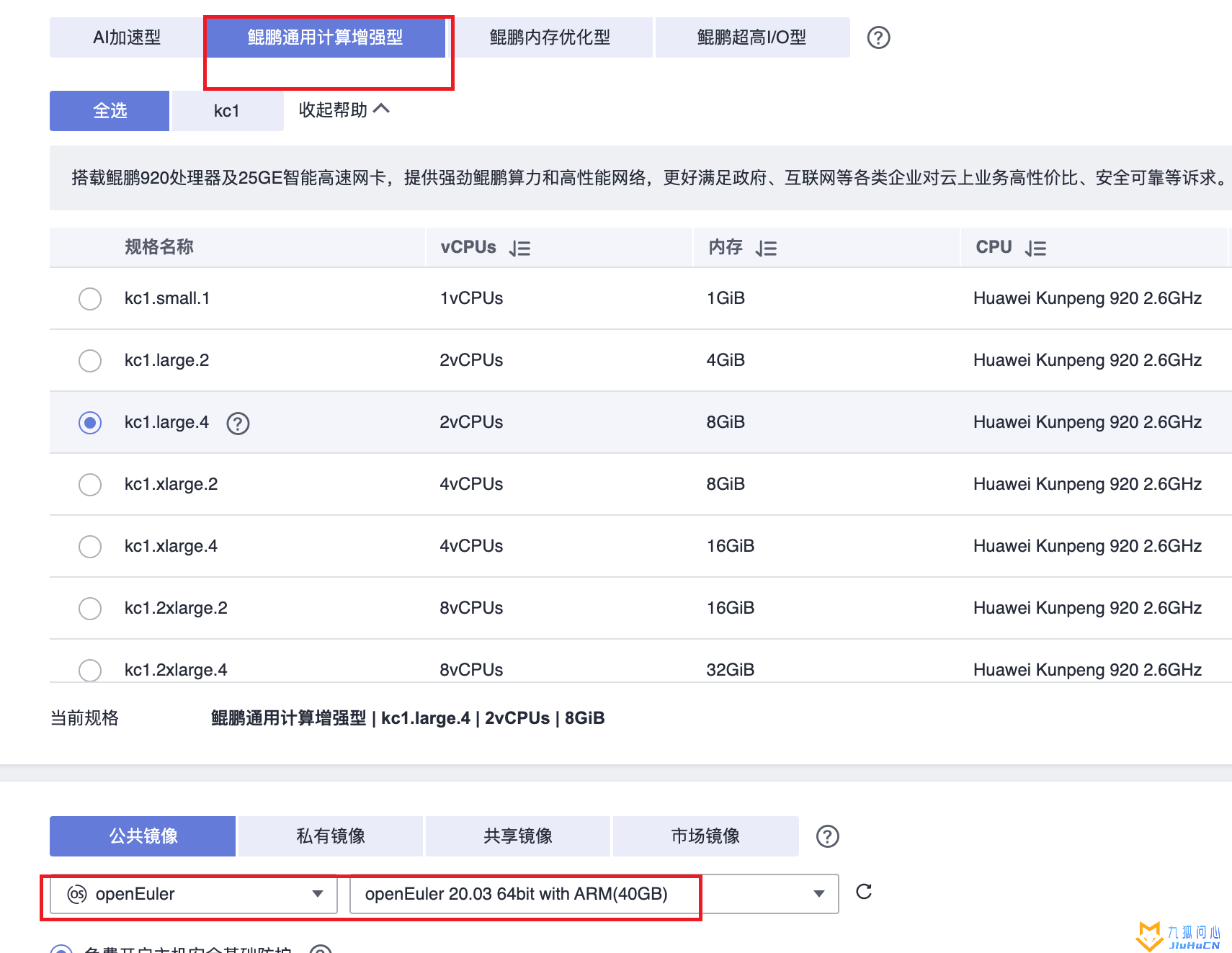Select kc1.2xlarge.2 radio button
Screen dimensions: 1232x953
point(90,608)
